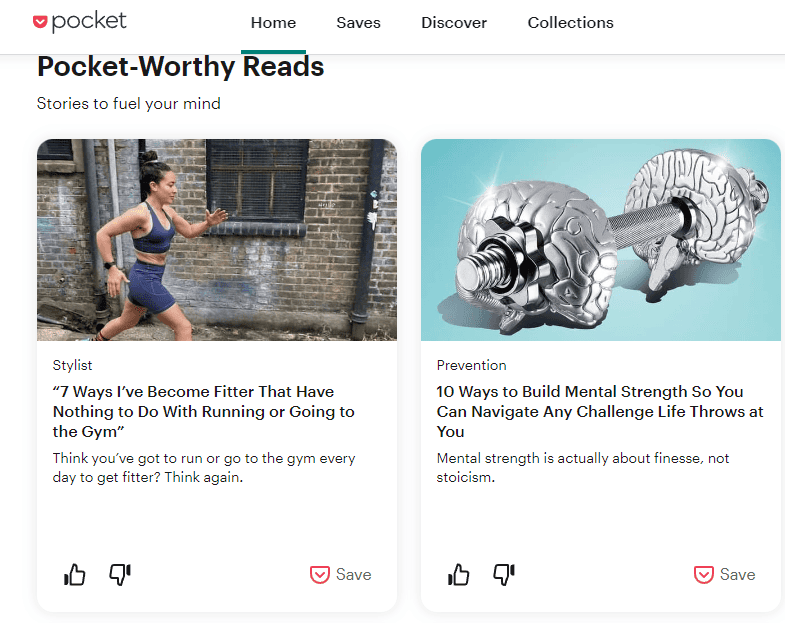The image size is (785, 623).
Task: Click the 'pocket' wordmark text
Action: point(89,22)
